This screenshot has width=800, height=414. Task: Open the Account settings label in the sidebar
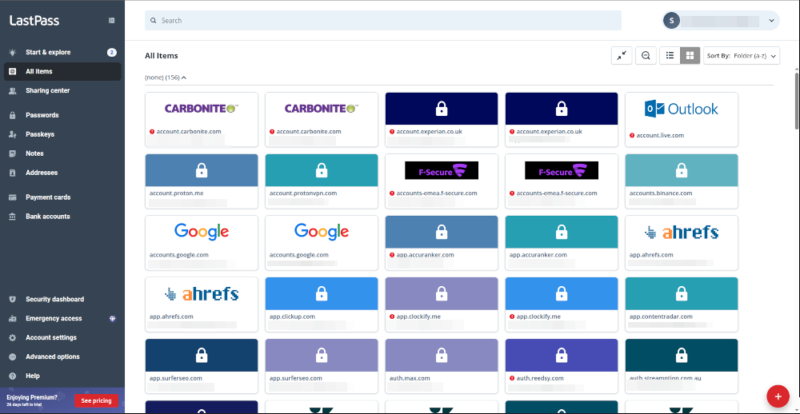[x=51, y=338]
